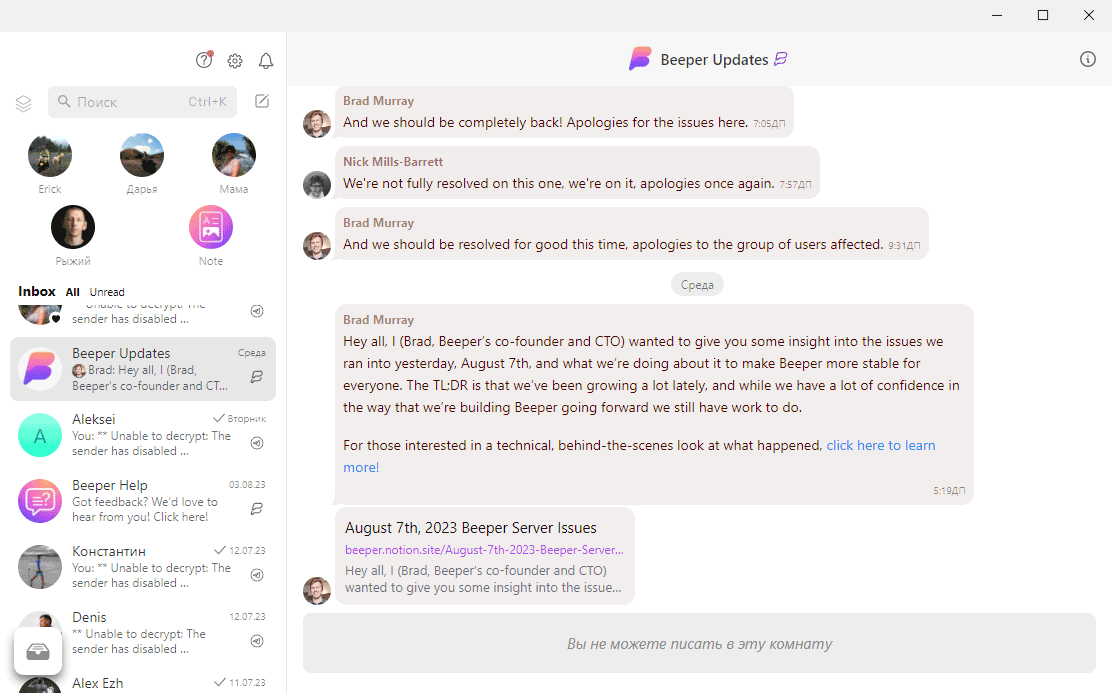Open room info icon in header
The height and width of the screenshot is (693, 1112).
(x=1087, y=60)
